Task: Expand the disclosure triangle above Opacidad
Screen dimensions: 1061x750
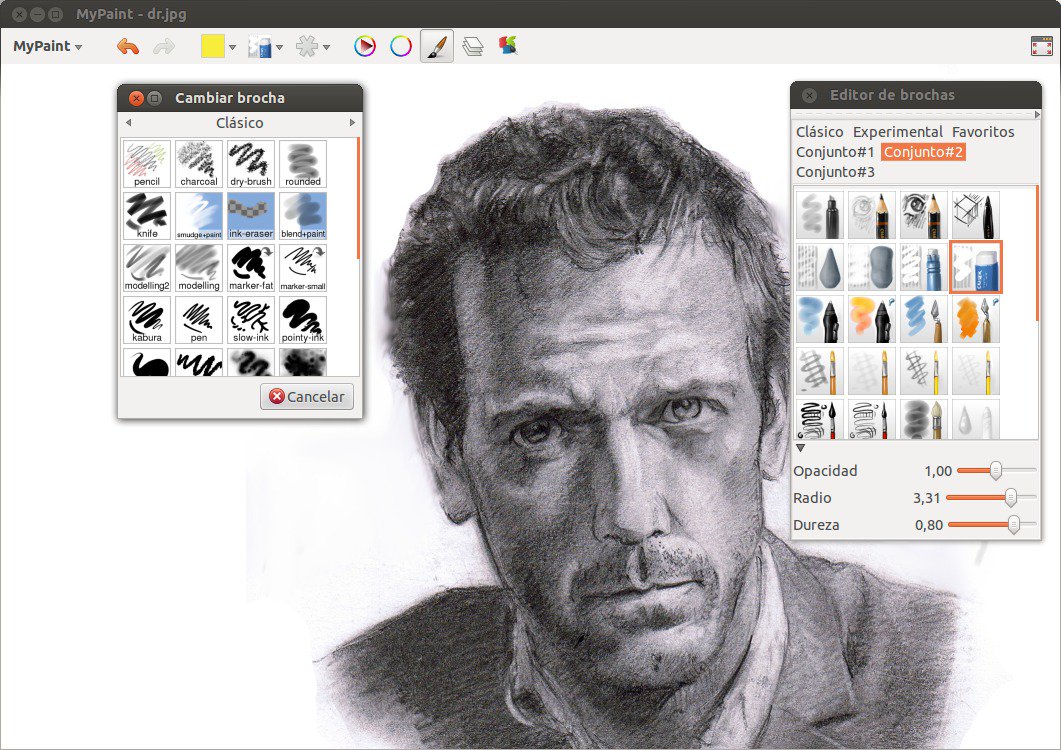Action: click(800, 448)
